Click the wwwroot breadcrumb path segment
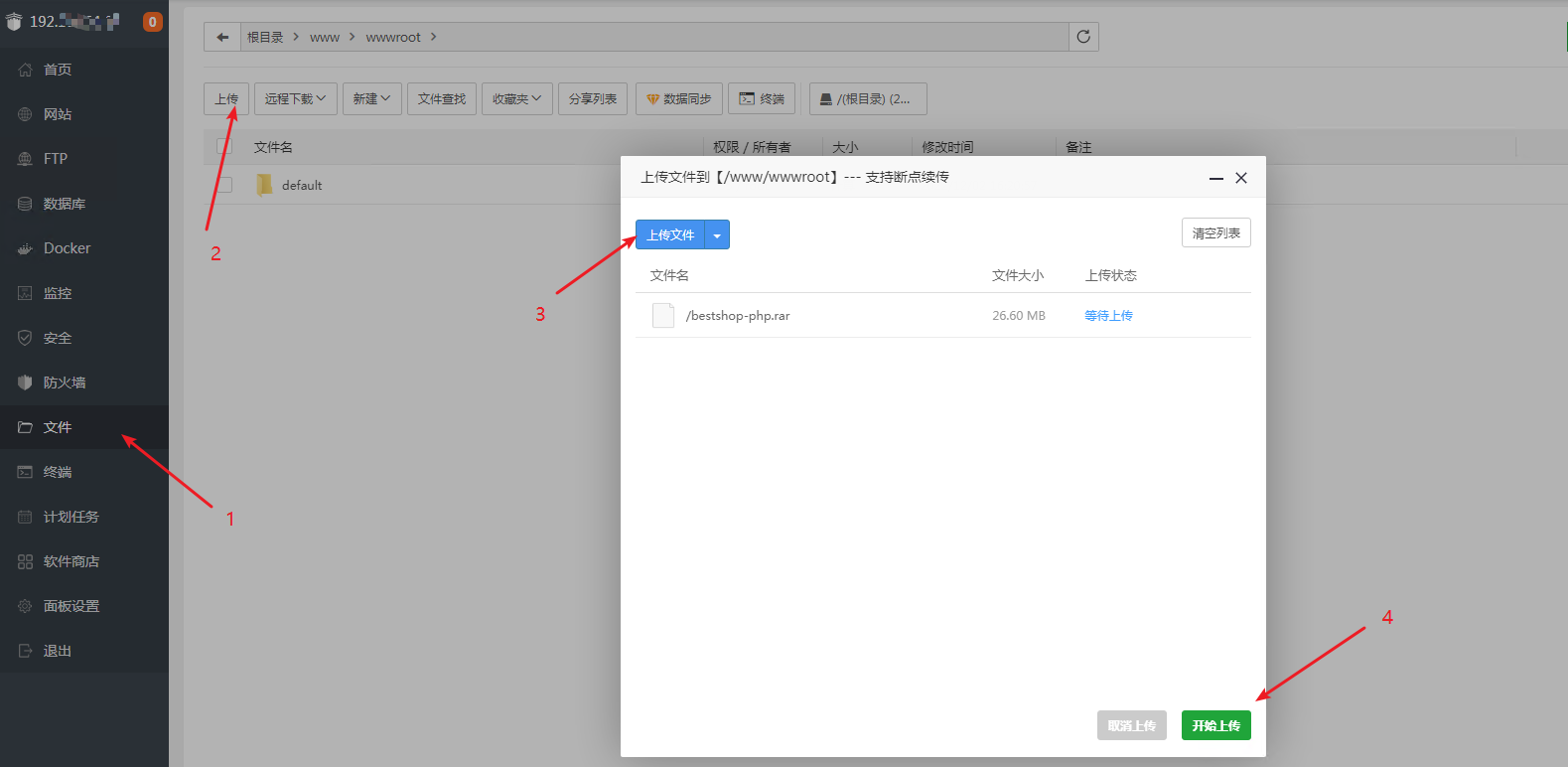The width and height of the screenshot is (1568, 767). click(x=393, y=38)
